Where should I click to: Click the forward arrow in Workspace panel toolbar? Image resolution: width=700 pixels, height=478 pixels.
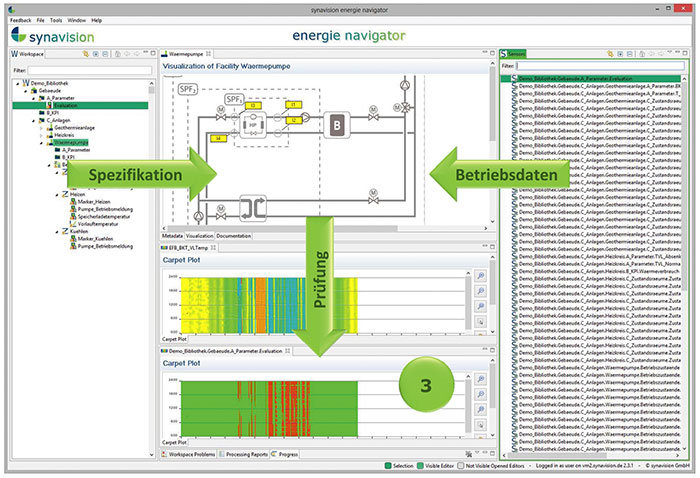[x=137, y=54]
